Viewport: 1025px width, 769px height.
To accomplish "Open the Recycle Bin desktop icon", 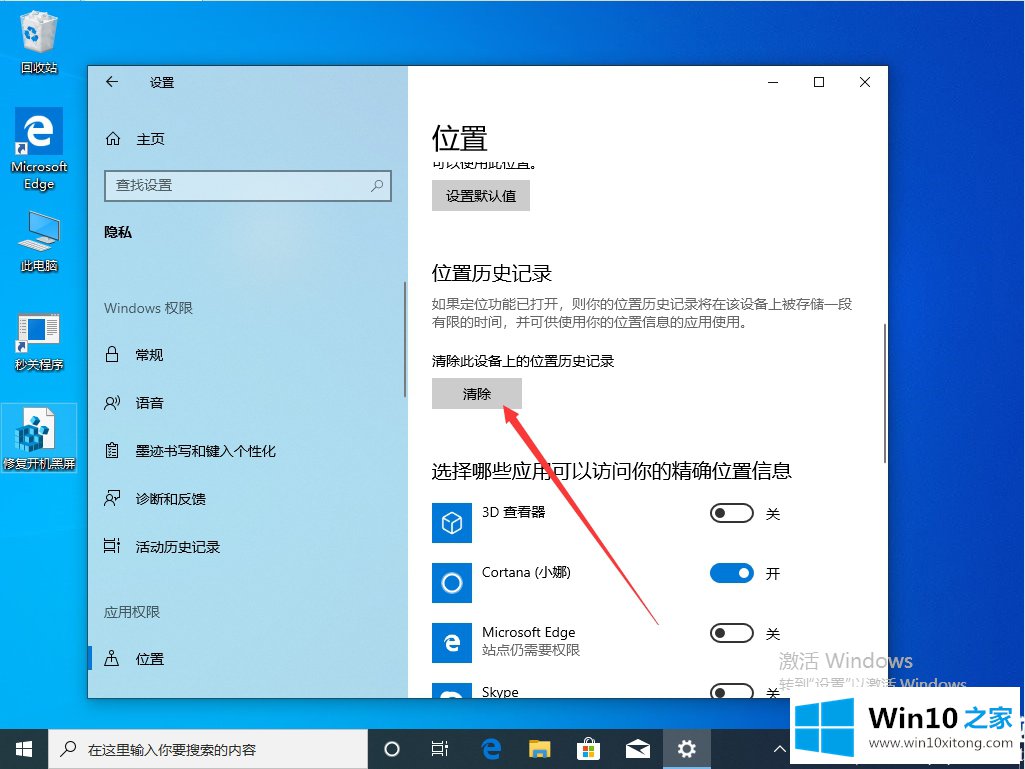I will point(39,34).
